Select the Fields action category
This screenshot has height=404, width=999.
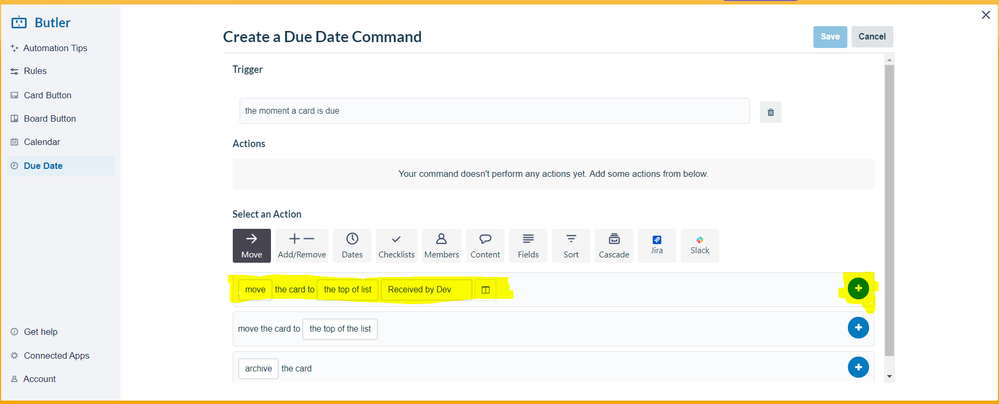[x=528, y=246]
